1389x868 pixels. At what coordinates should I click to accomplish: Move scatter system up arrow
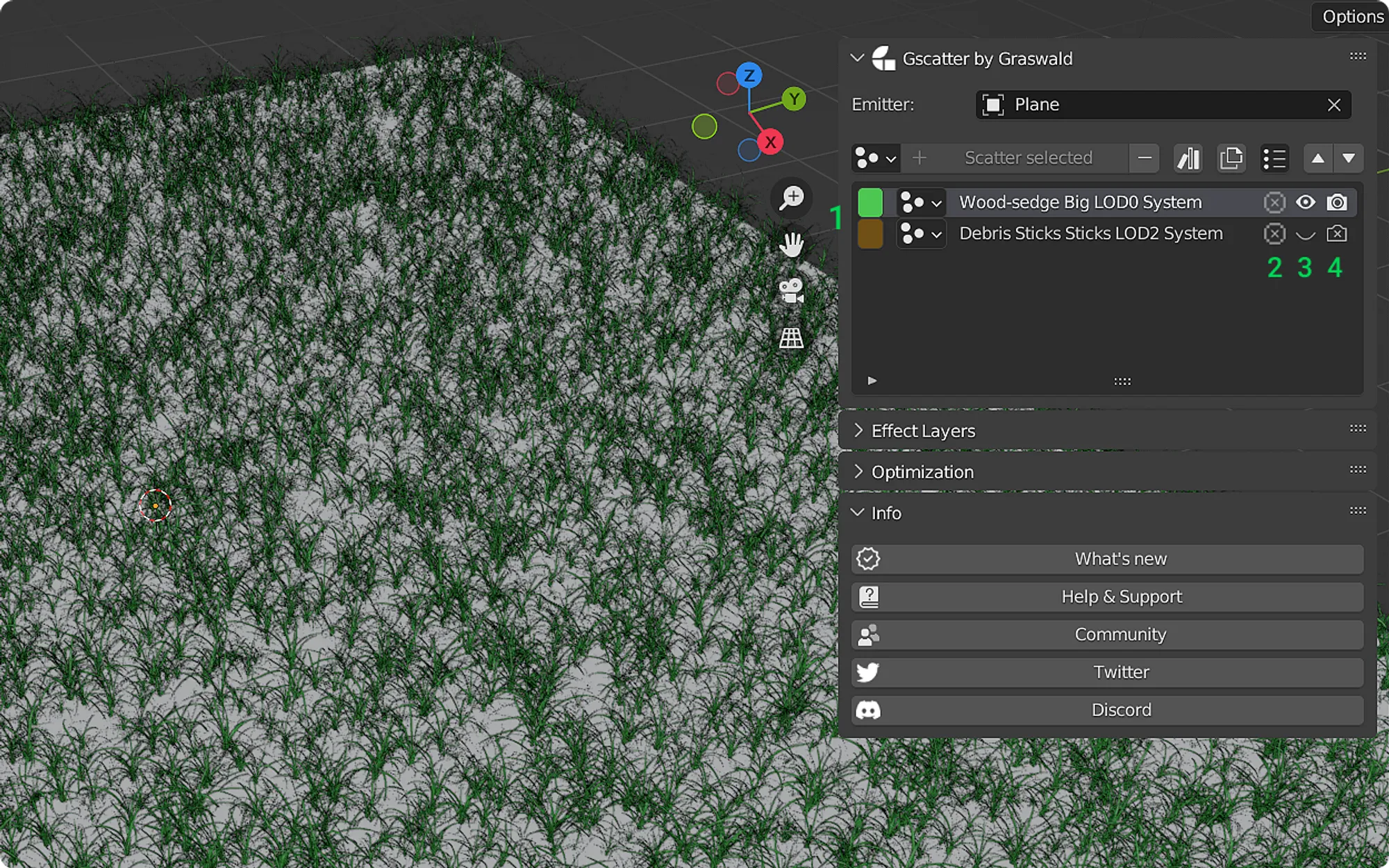pyautogui.click(x=1317, y=158)
